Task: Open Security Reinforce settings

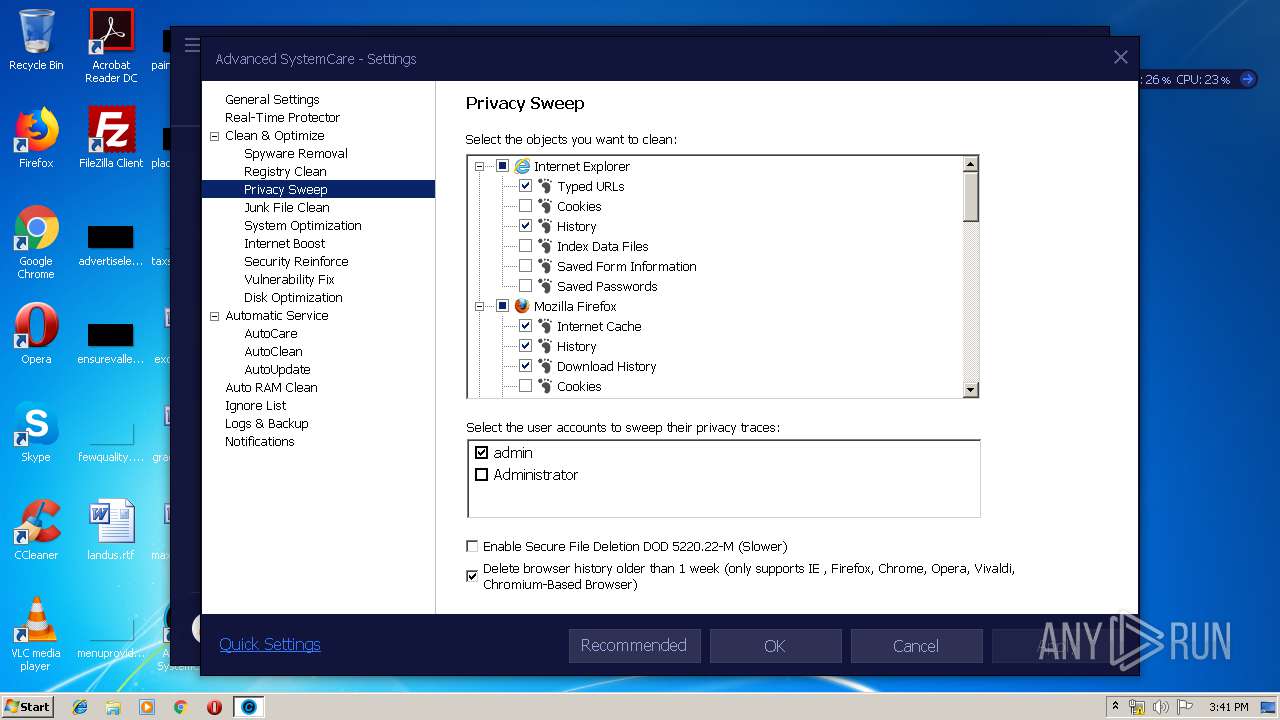Action: pos(296,261)
